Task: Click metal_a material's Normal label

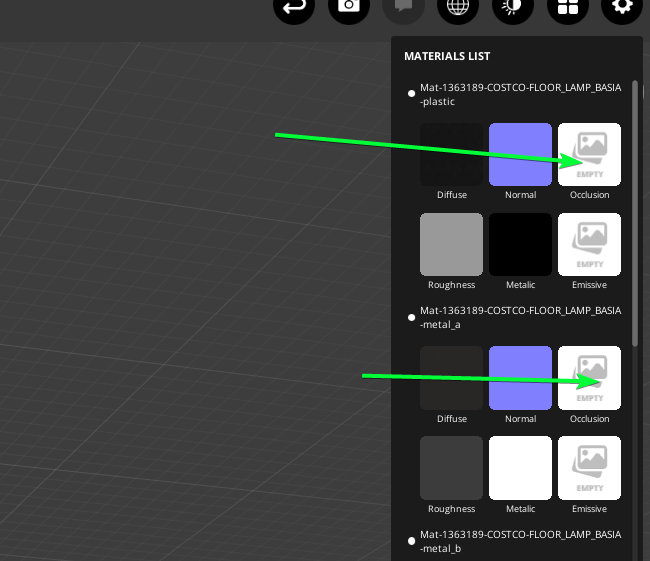Action: click(x=521, y=419)
